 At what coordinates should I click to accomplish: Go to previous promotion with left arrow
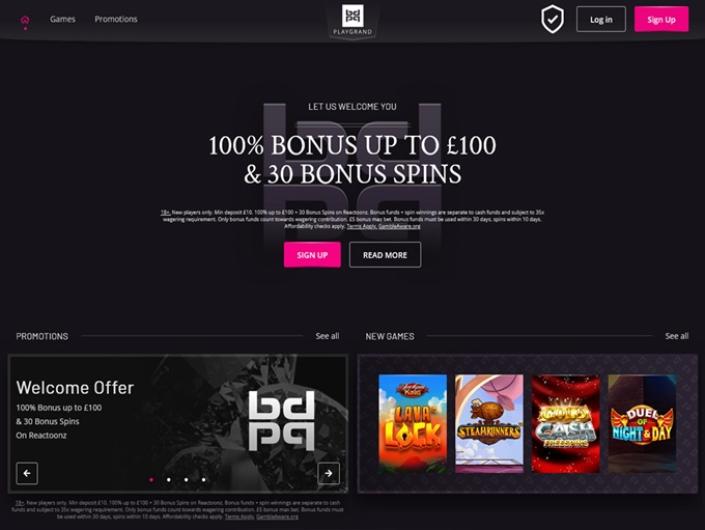(x=27, y=473)
